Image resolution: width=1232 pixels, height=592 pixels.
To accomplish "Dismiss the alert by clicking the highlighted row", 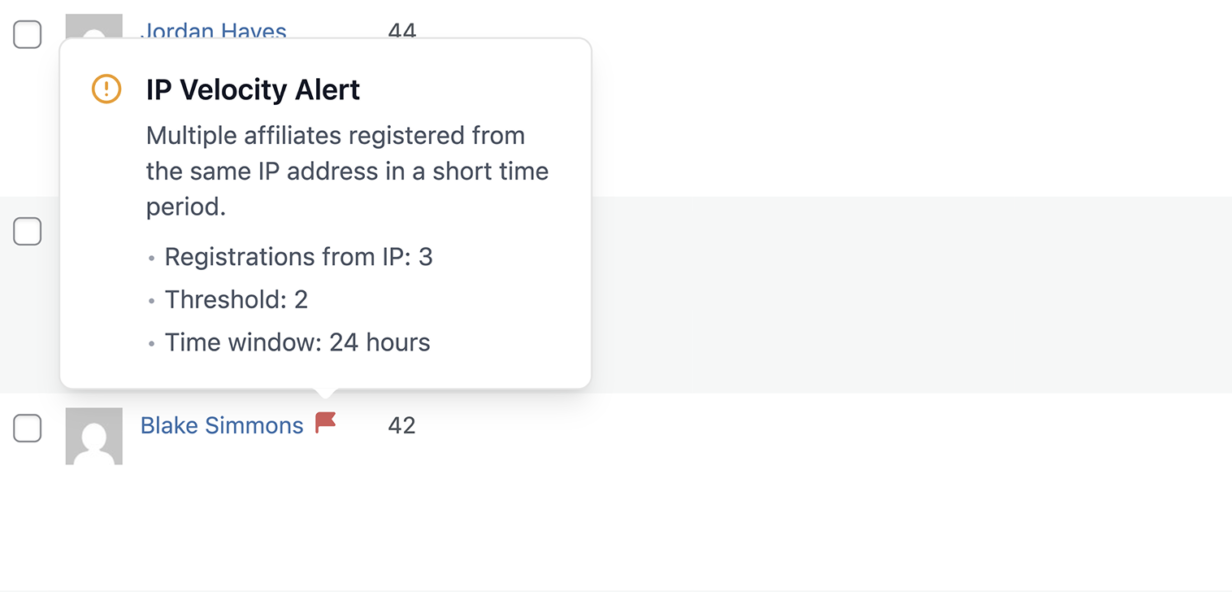I will [x=850, y=295].
